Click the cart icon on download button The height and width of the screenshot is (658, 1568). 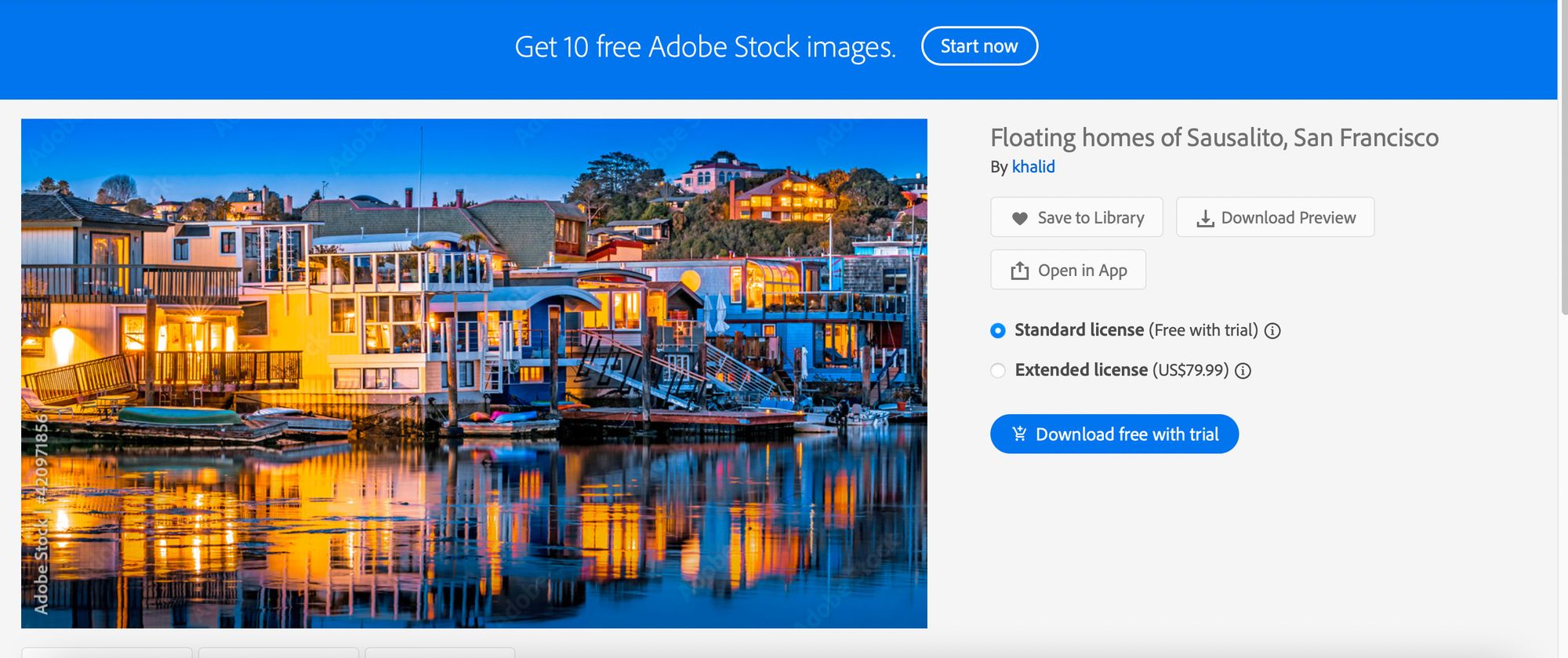(x=1019, y=433)
